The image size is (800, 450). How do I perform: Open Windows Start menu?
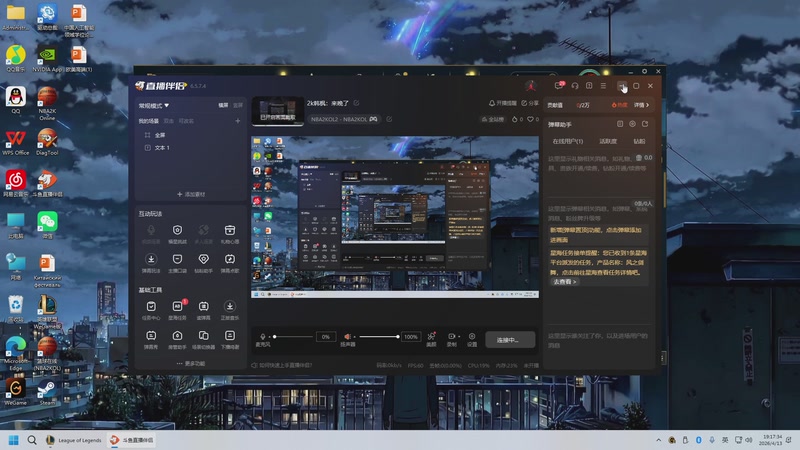[14, 440]
